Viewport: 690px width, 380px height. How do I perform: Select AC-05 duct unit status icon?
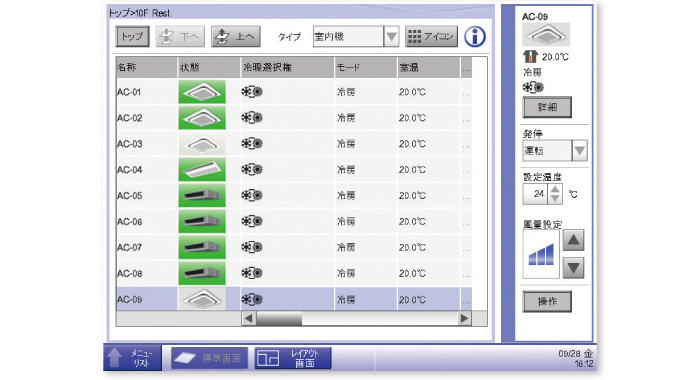202,195
